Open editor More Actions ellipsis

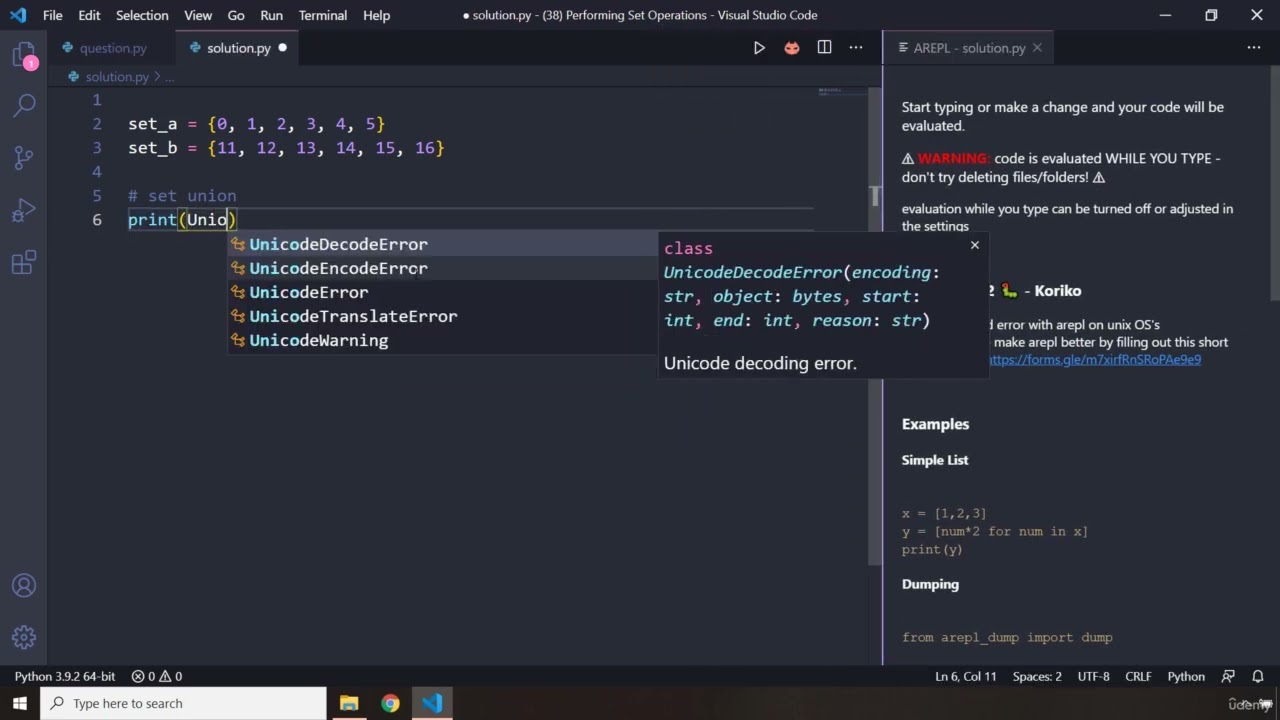click(x=856, y=47)
